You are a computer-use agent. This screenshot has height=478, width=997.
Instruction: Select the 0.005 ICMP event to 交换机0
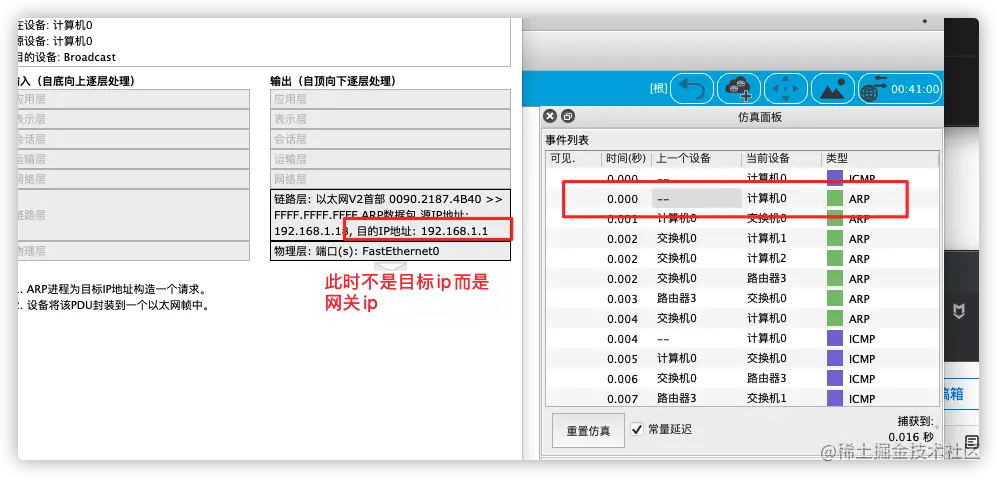[x=742, y=358]
